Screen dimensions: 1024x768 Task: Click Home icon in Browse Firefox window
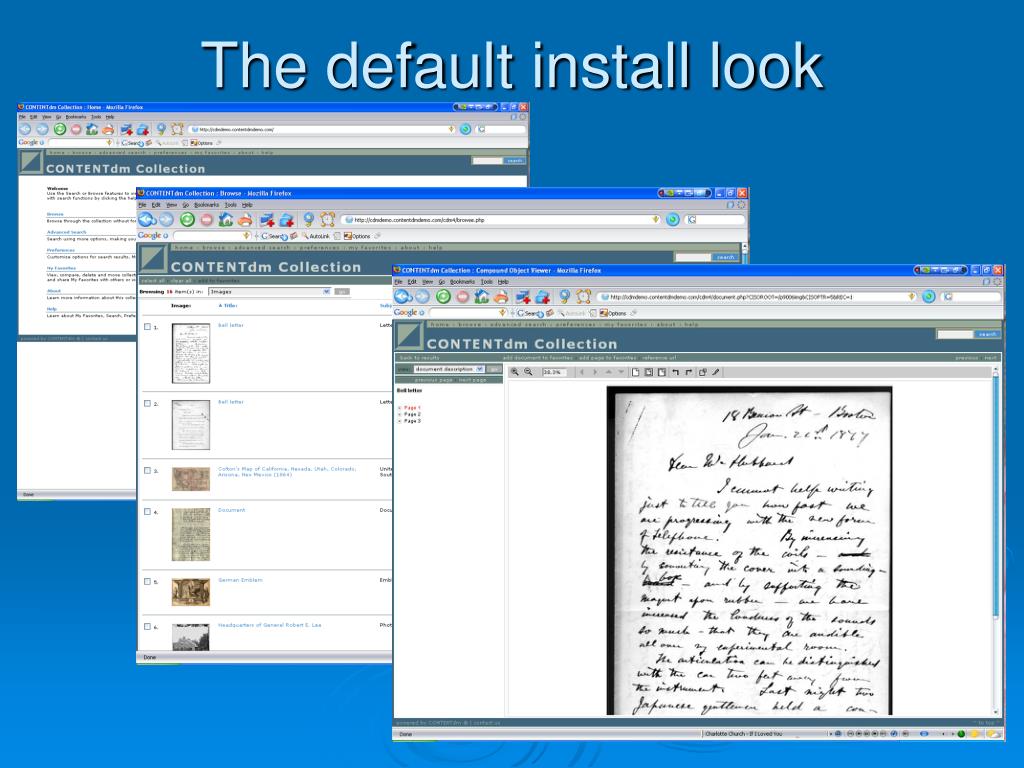pyautogui.click(x=226, y=220)
